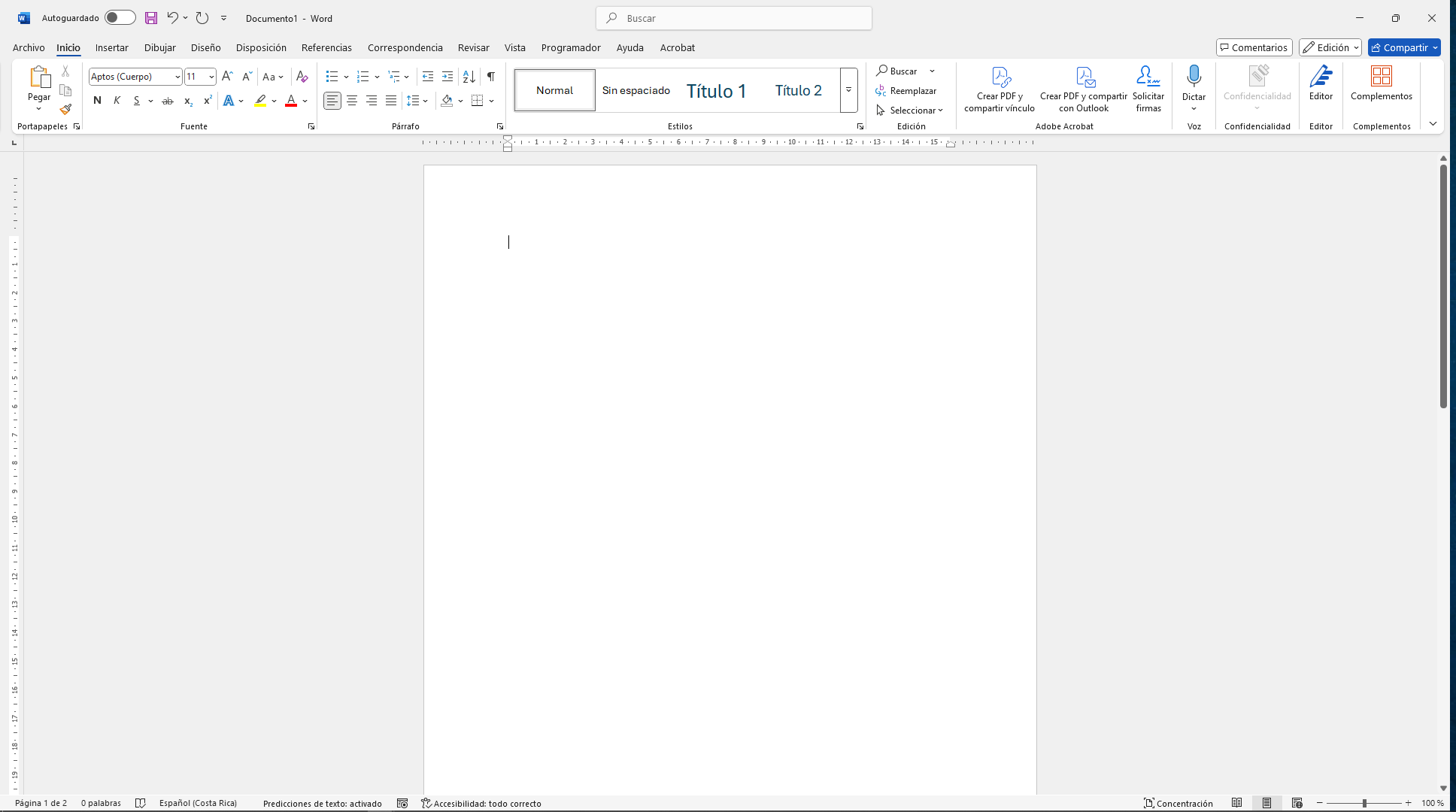Click the Save diskette icon
Screen dimensions: 1456x812
(151, 18)
